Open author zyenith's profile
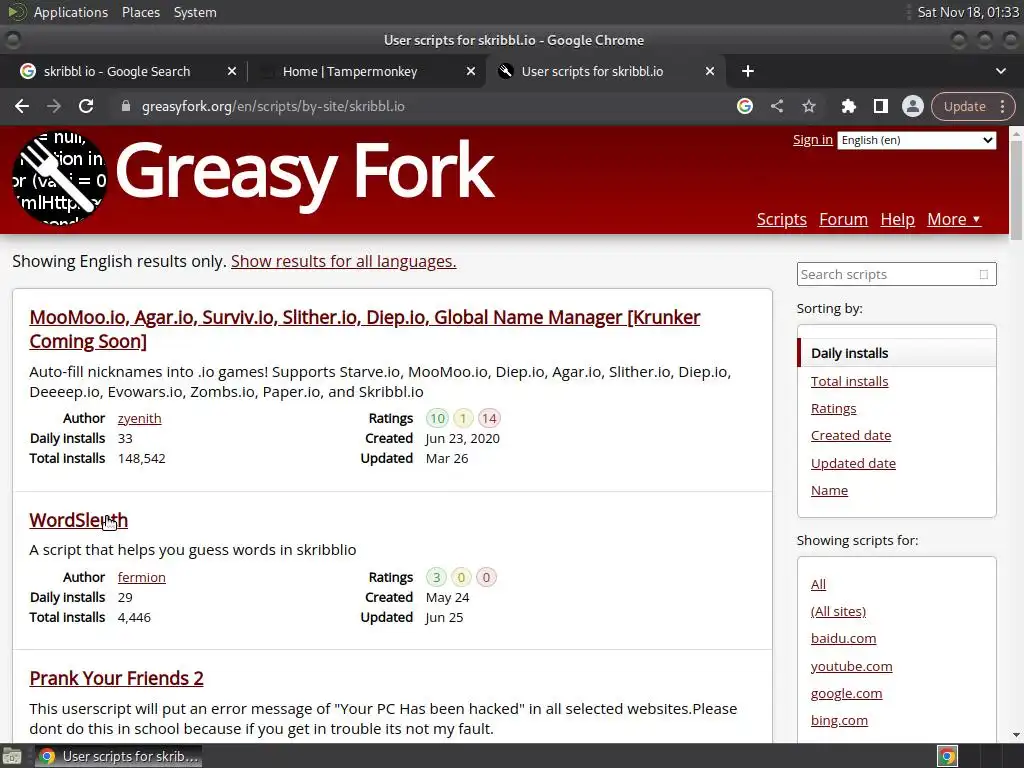 139,419
